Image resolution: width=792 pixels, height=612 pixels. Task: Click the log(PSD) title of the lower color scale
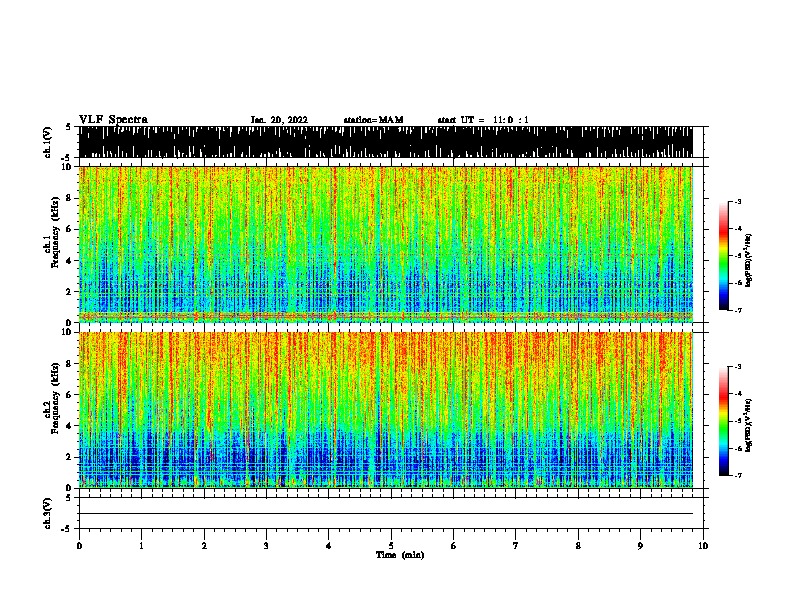coord(748,425)
